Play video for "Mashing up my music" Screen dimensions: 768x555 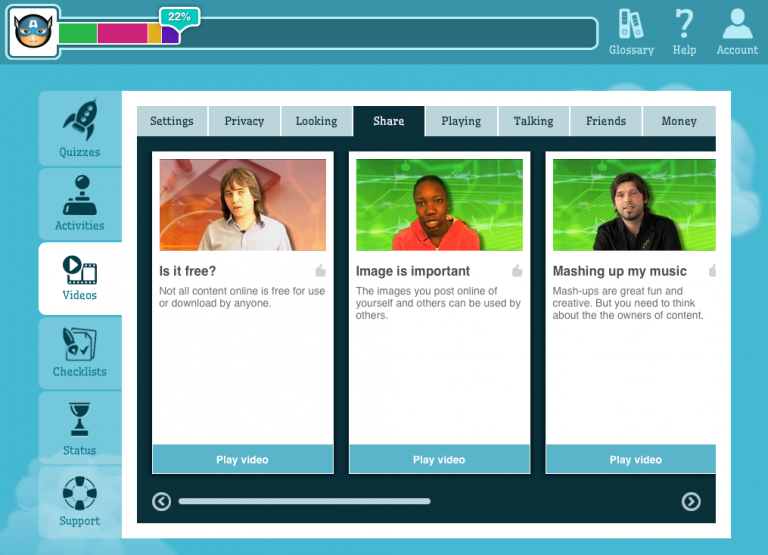(x=631, y=459)
